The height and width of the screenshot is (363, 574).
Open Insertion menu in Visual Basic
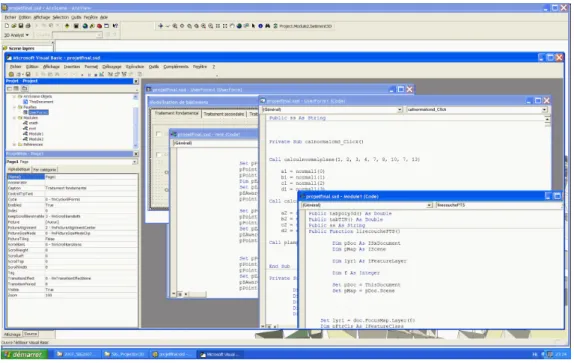click(x=72, y=67)
